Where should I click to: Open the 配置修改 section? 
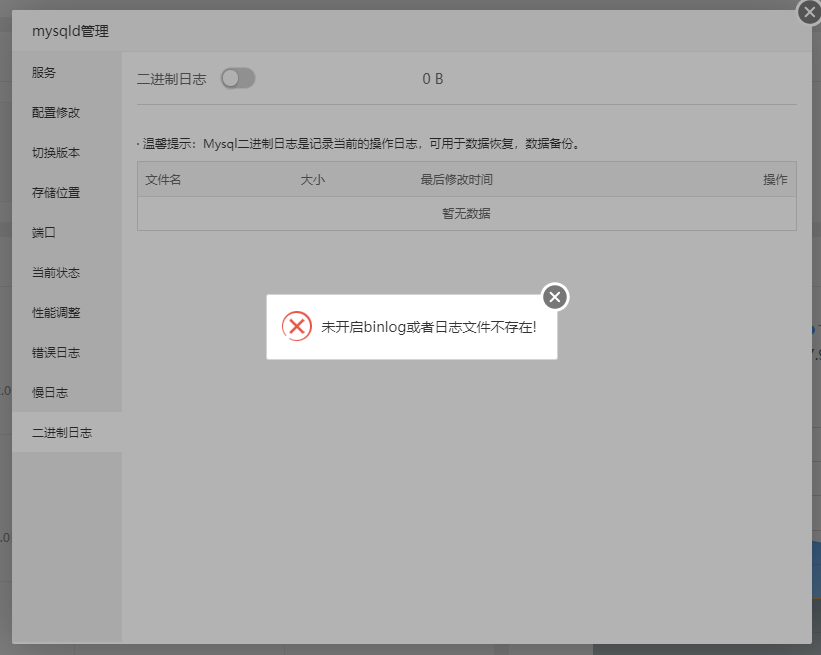pyautogui.click(x=56, y=112)
